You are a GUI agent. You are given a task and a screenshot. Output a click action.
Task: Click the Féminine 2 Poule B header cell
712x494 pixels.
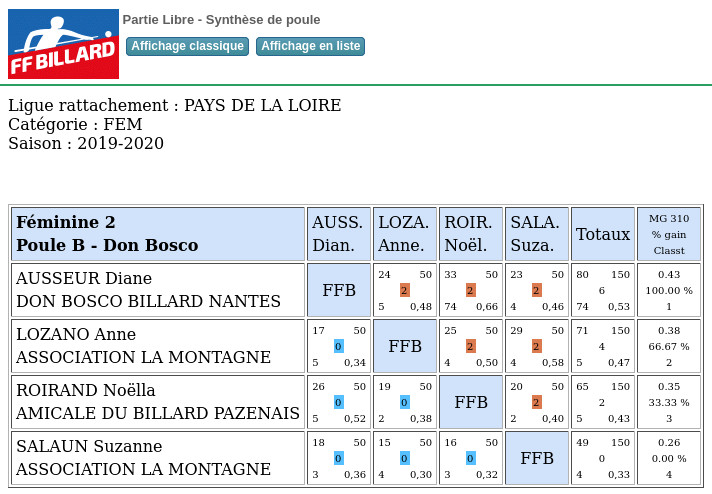click(x=158, y=234)
